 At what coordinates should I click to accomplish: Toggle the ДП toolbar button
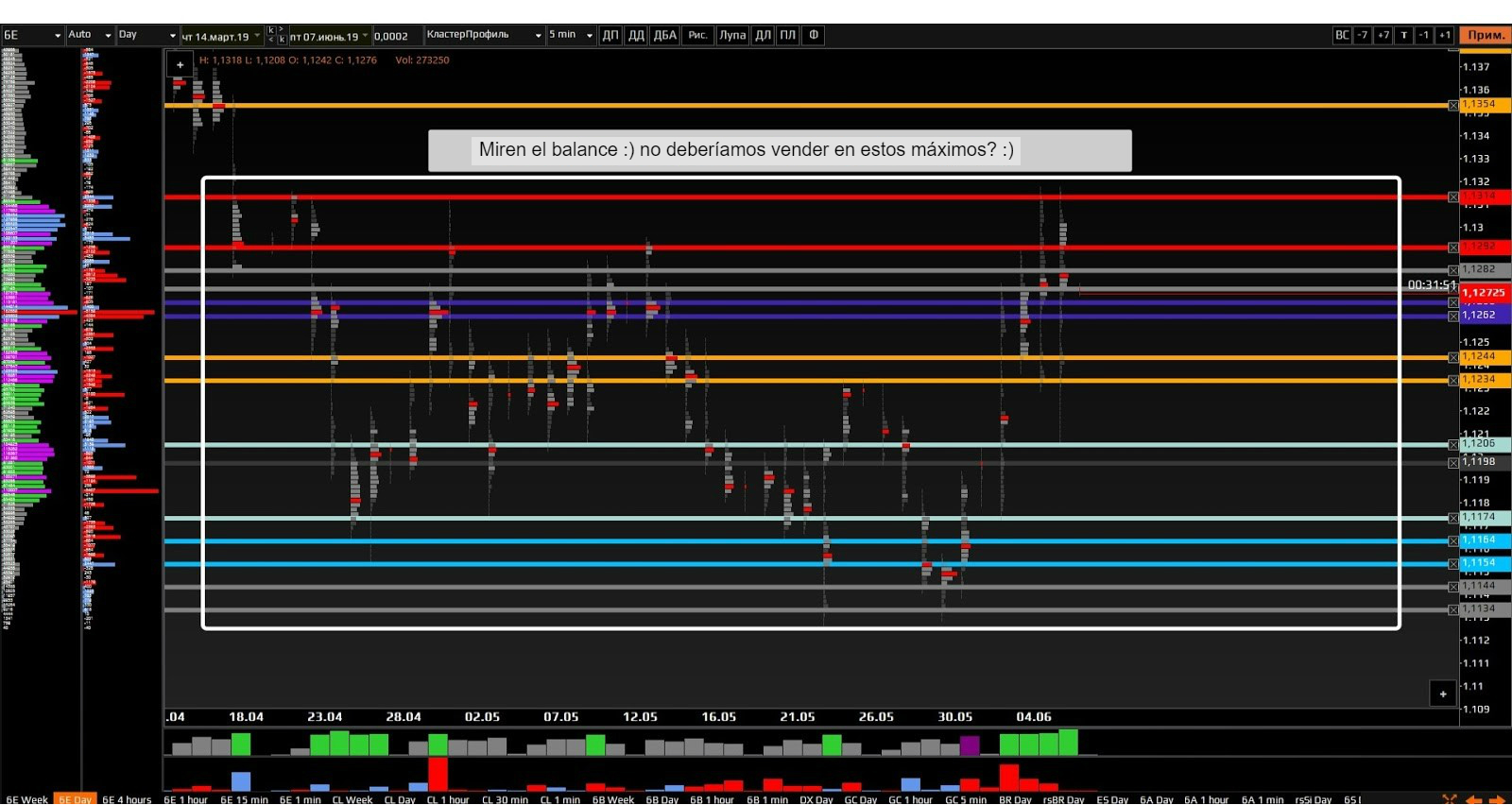pyautogui.click(x=610, y=35)
